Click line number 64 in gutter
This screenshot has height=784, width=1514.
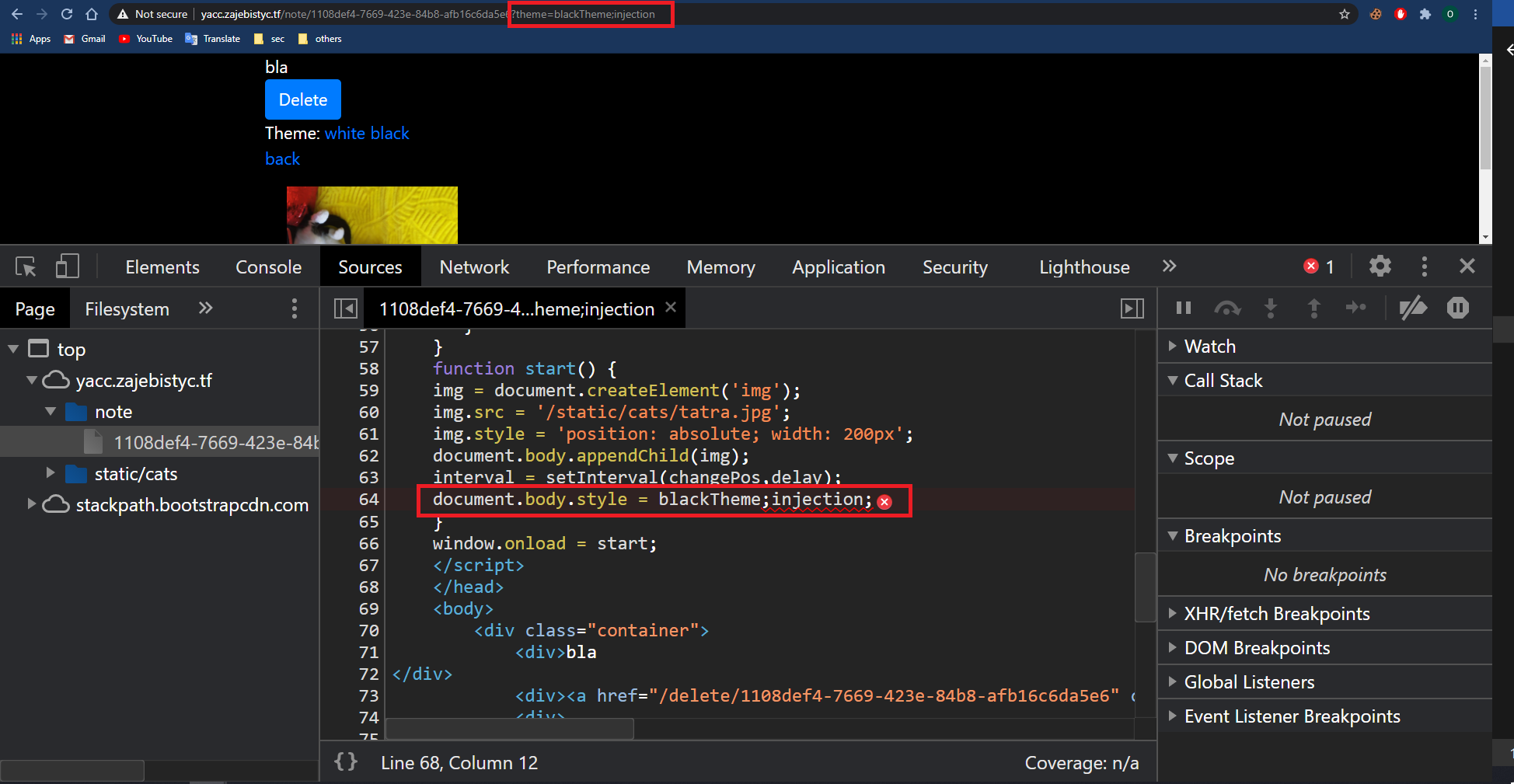[x=368, y=500]
